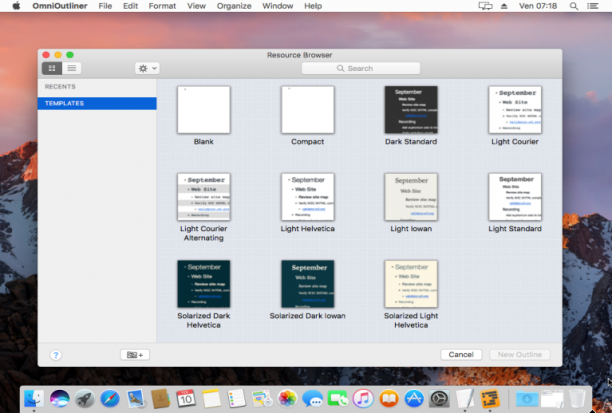Choose the Solarized Dark Helvetica template
Image resolution: width=612 pixels, height=413 pixels.
204,284
